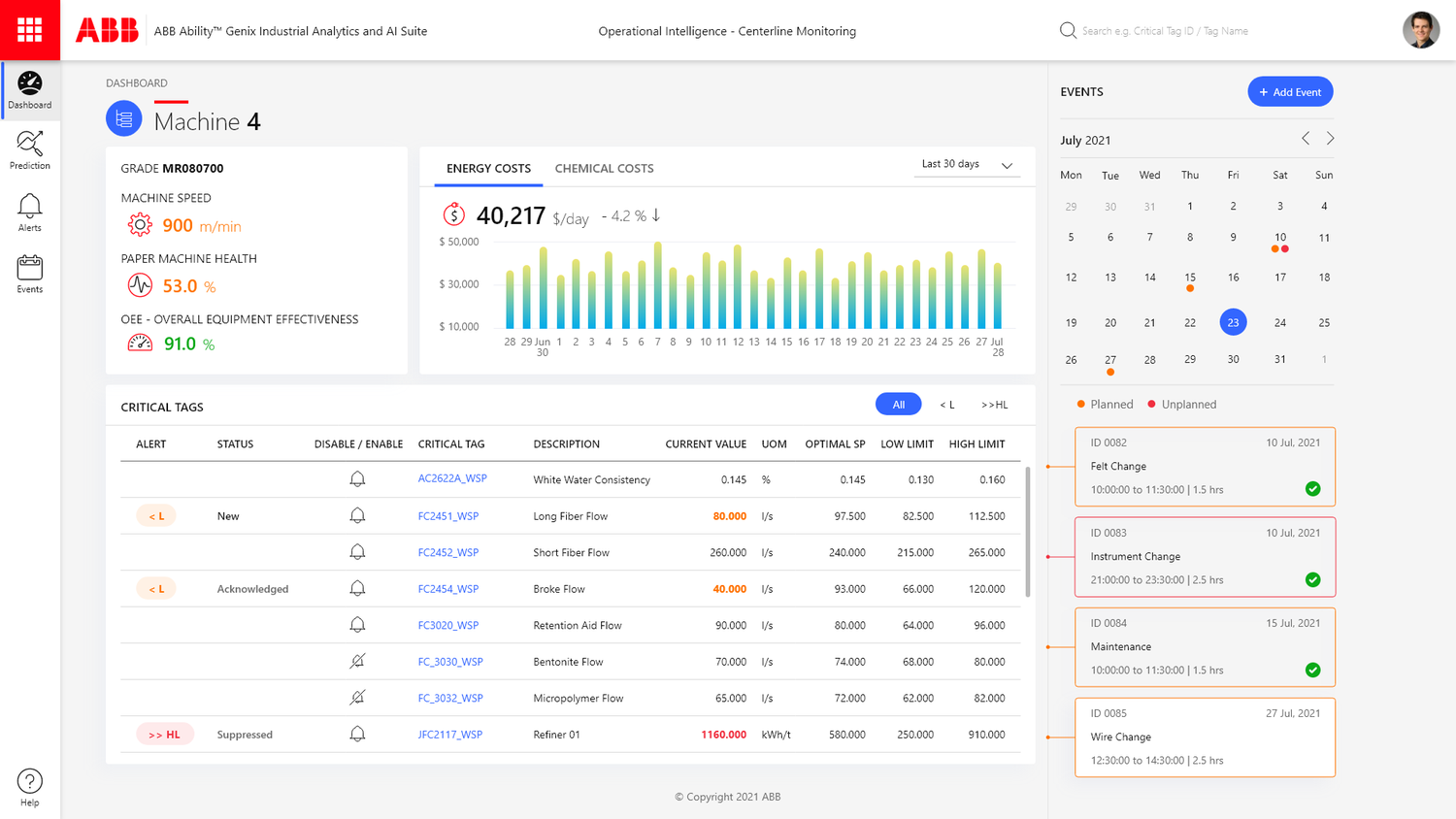Click the Add Event button
The height and width of the screenshot is (819, 1456).
click(x=1290, y=92)
